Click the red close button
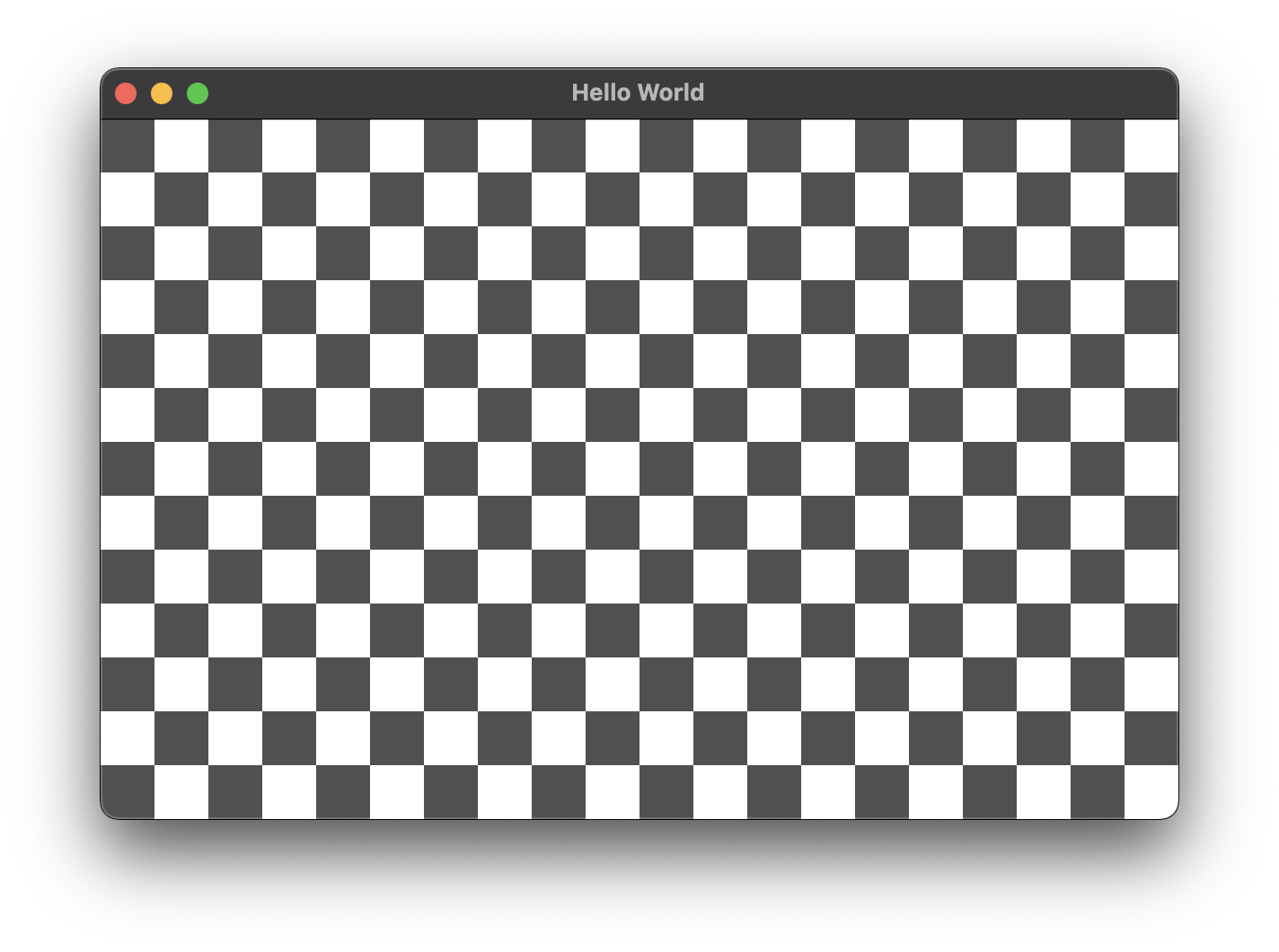Viewport: 1279px width, 952px height. (126, 93)
